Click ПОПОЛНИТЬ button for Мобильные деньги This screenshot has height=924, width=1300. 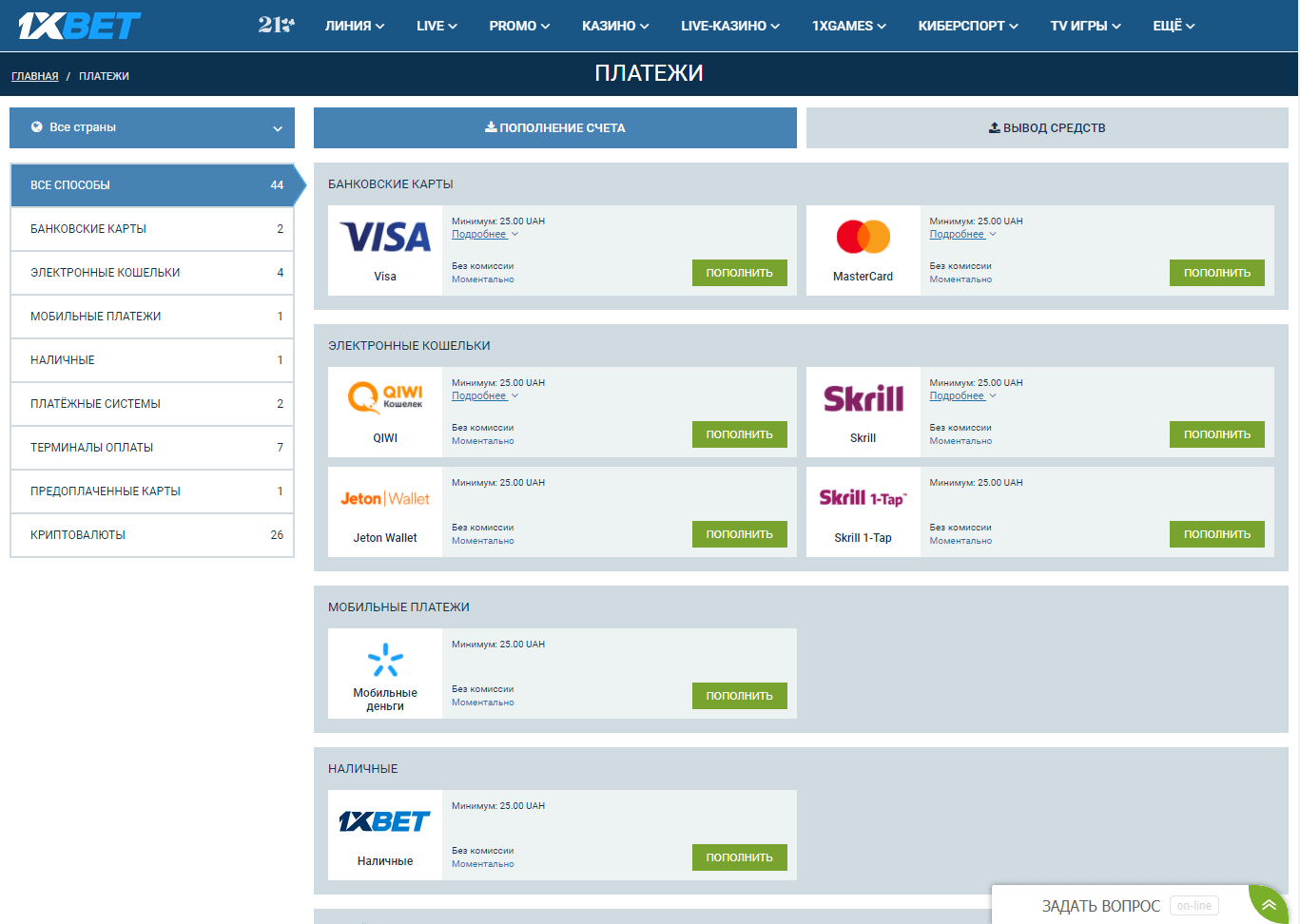[740, 696]
